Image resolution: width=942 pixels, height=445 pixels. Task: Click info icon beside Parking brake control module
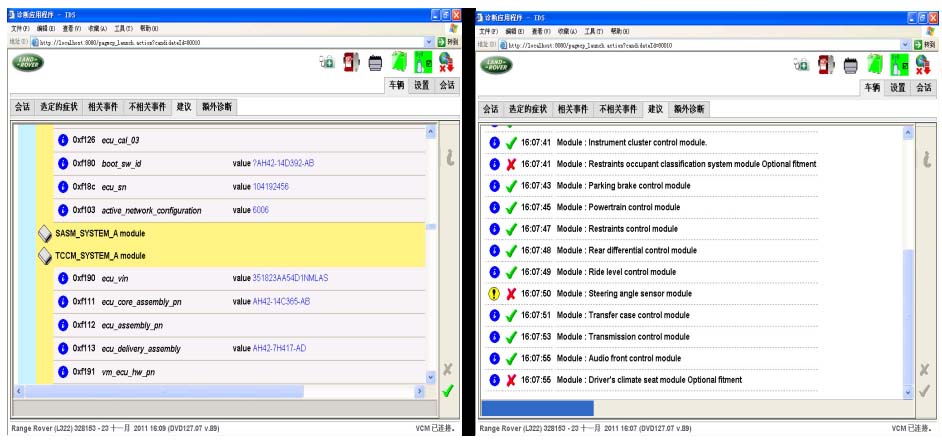click(x=494, y=186)
